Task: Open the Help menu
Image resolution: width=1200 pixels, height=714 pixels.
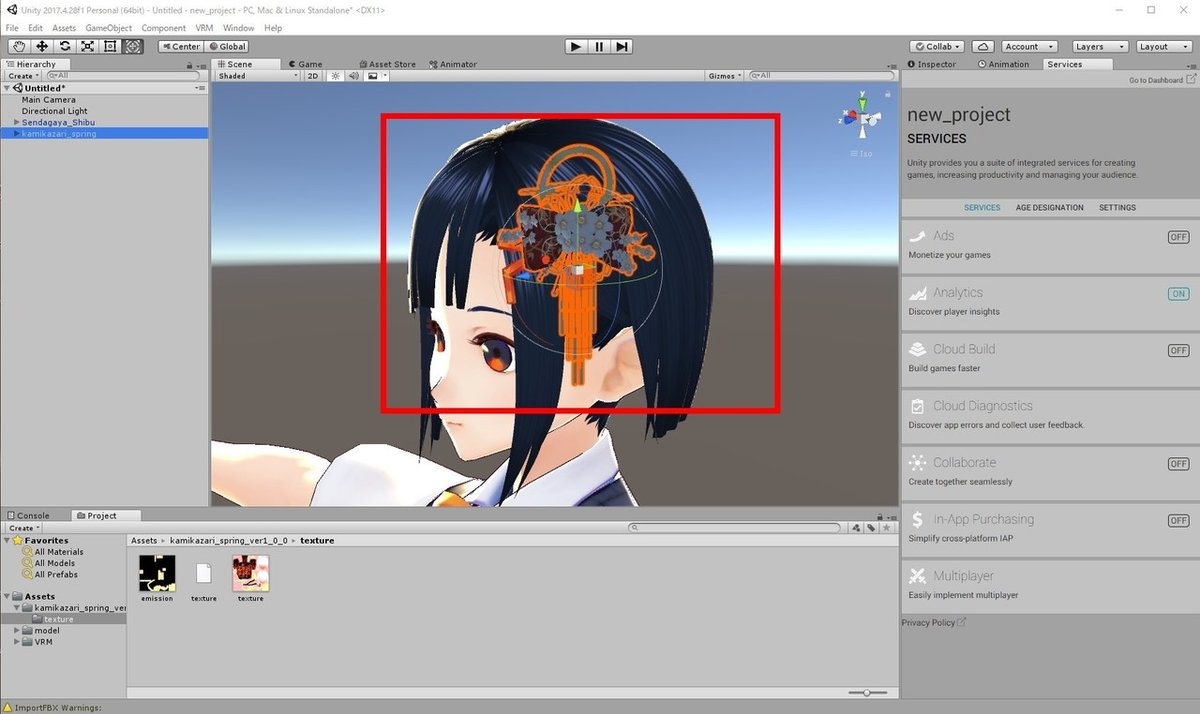Action: point(273,28)
